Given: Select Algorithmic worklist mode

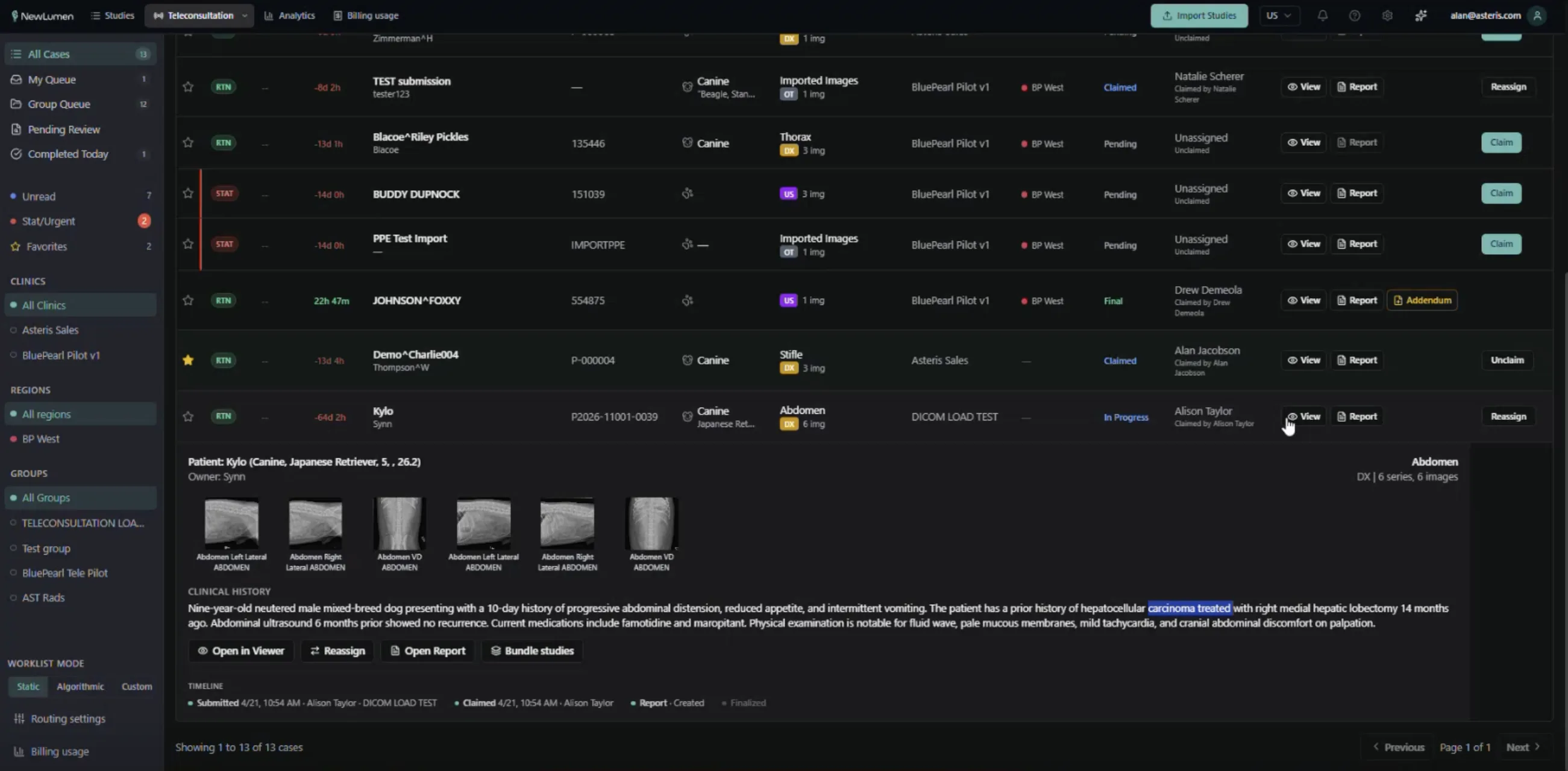Looking at the screenshot, I should tap(80, 687).
